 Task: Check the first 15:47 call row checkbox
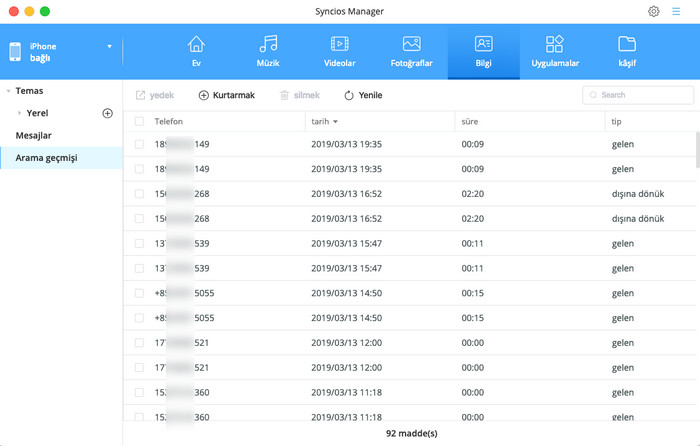coord(139,244)
